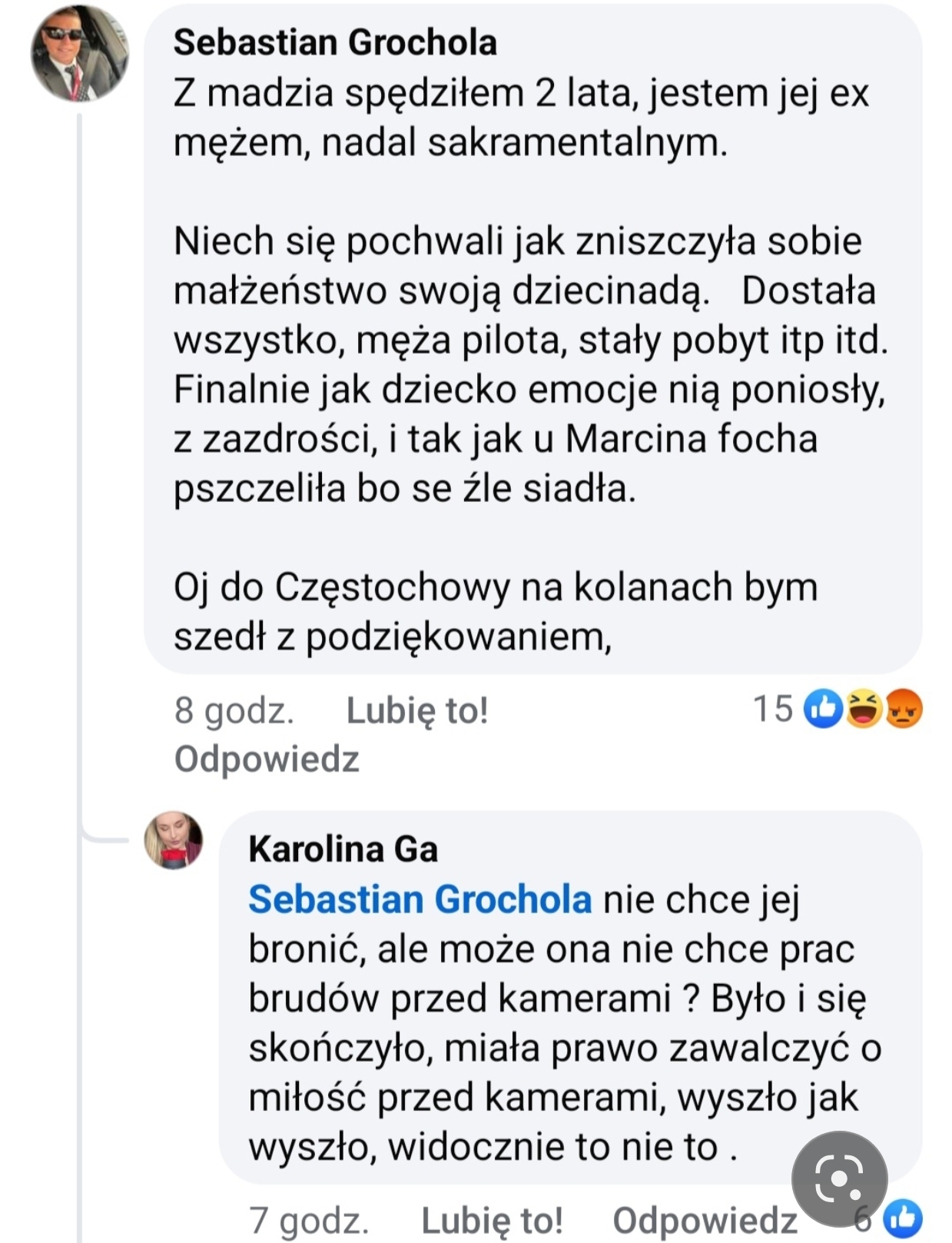Viewport: 952px width, 1243px height.
Task: Open Sebastian Grochola's profile from comment author name
Action: point(335,43)
